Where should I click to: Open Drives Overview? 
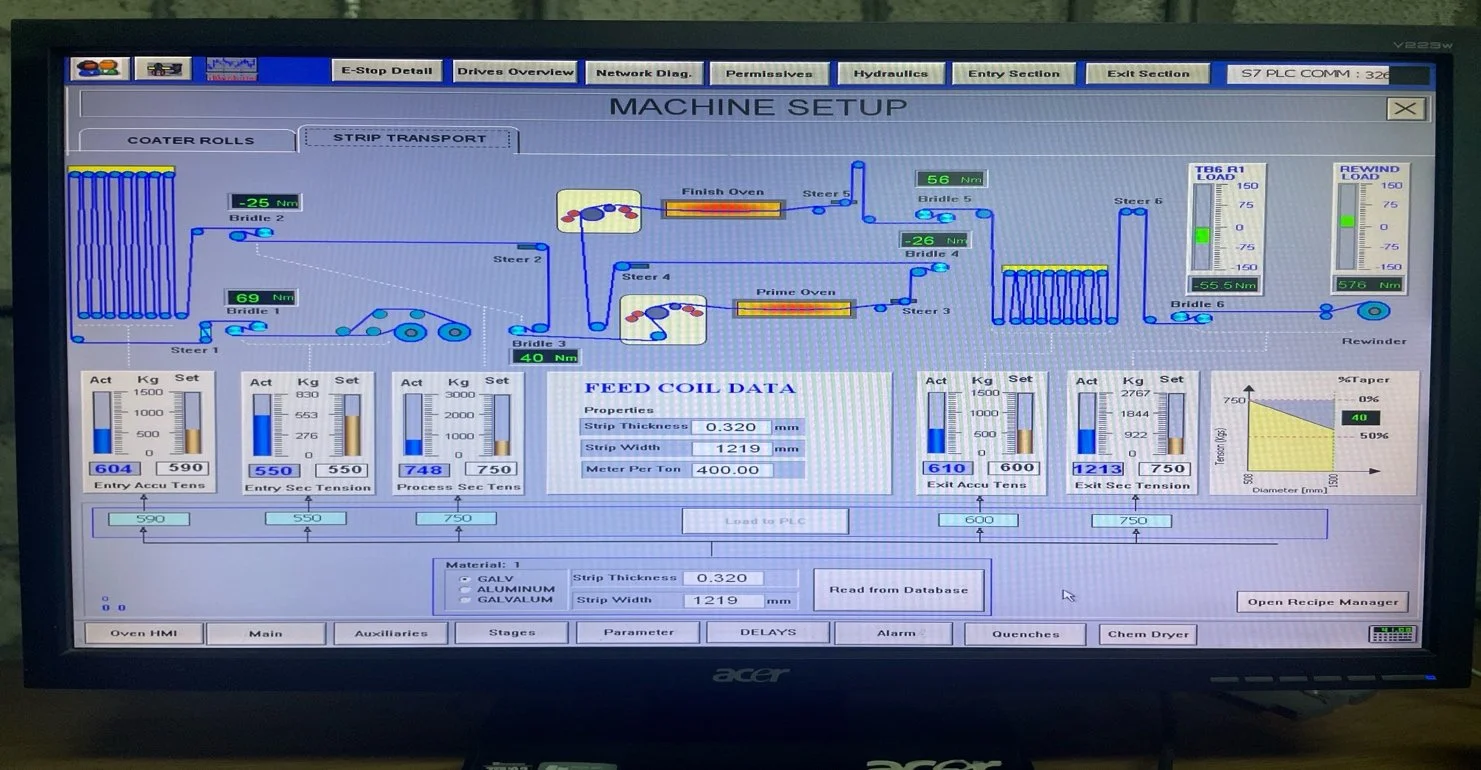click(515, 72)
